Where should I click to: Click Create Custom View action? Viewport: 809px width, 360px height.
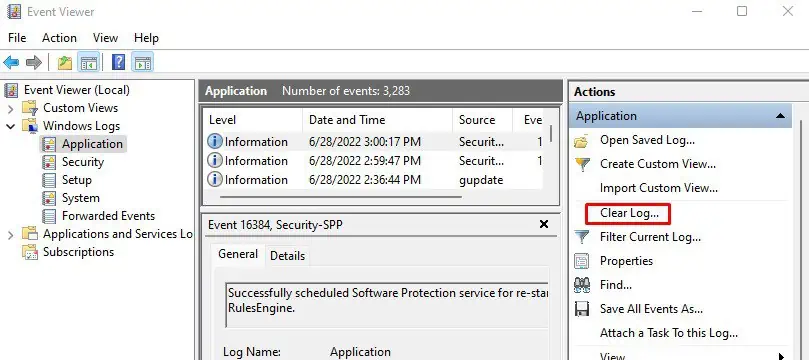tap(658, 164)
